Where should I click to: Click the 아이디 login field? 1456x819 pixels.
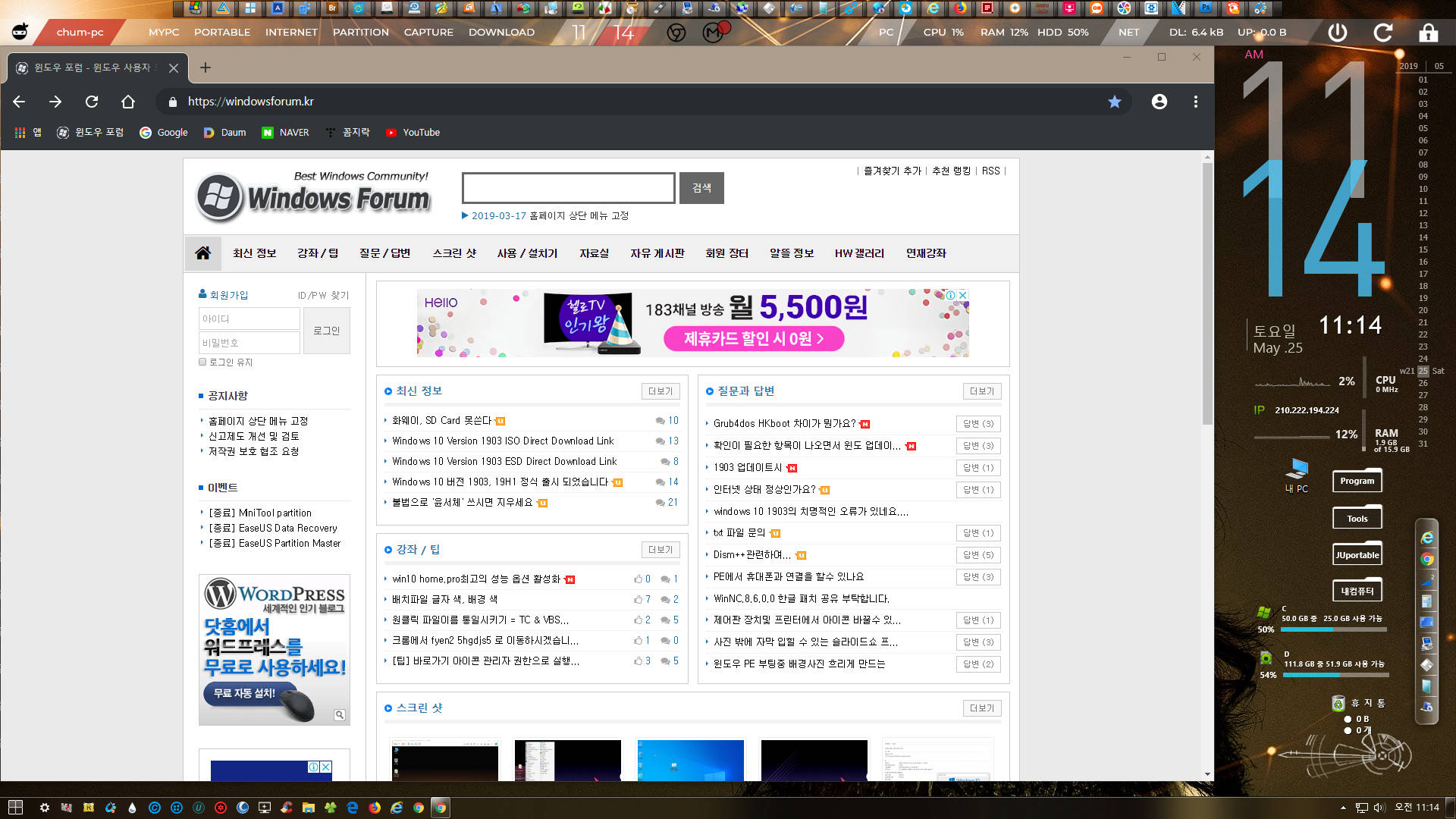pos(249,318)
